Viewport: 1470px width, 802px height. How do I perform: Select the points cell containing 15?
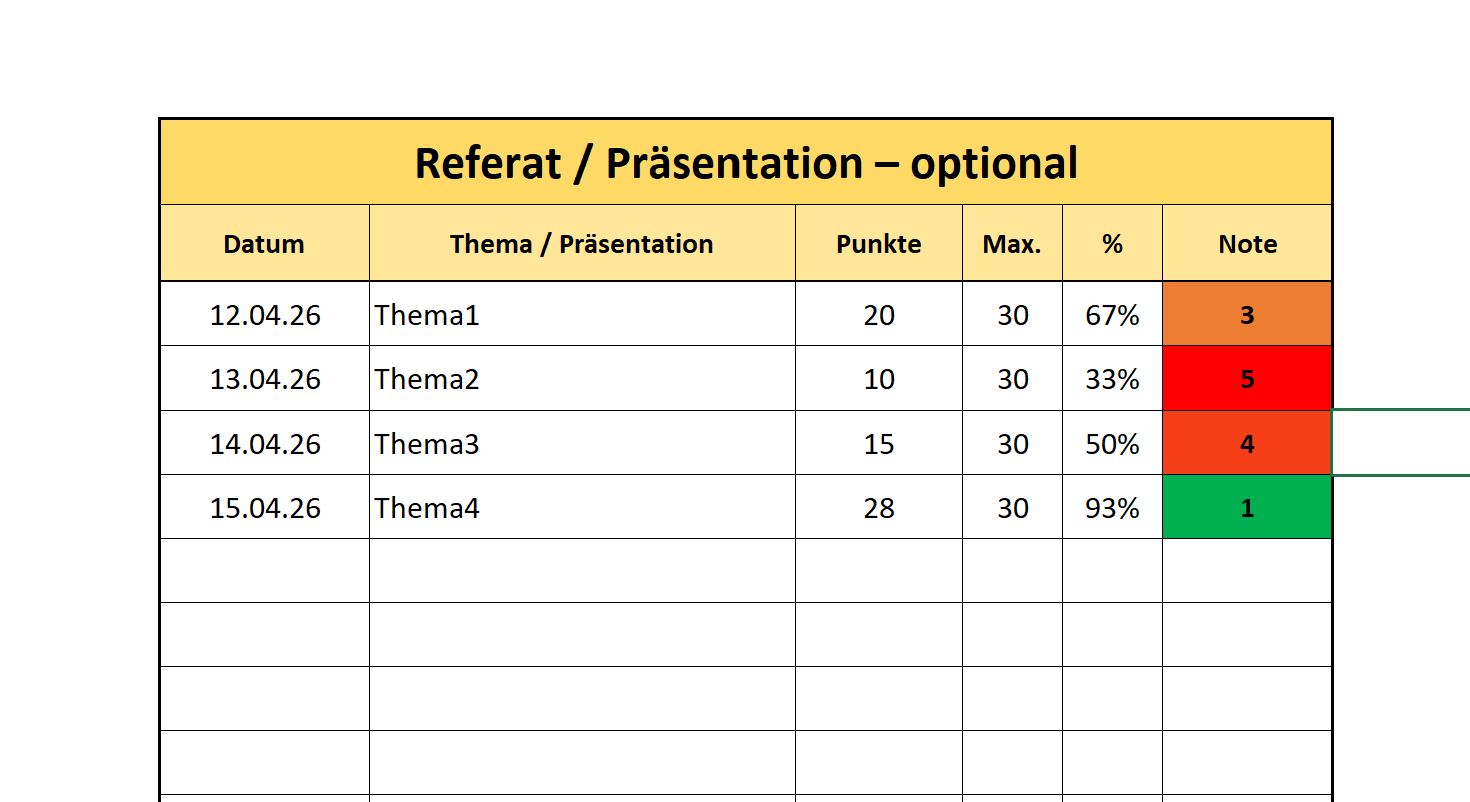click(879, 443)
